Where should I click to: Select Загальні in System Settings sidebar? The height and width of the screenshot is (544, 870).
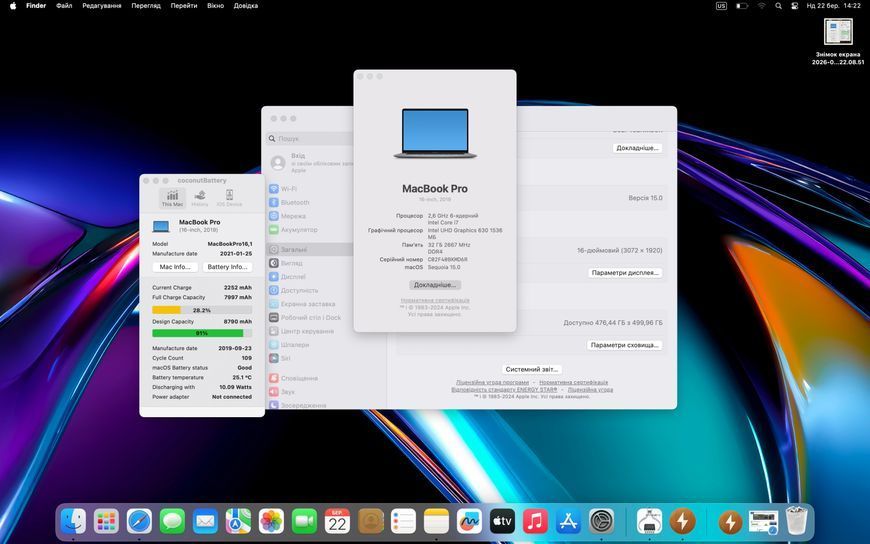click(309, 250)
